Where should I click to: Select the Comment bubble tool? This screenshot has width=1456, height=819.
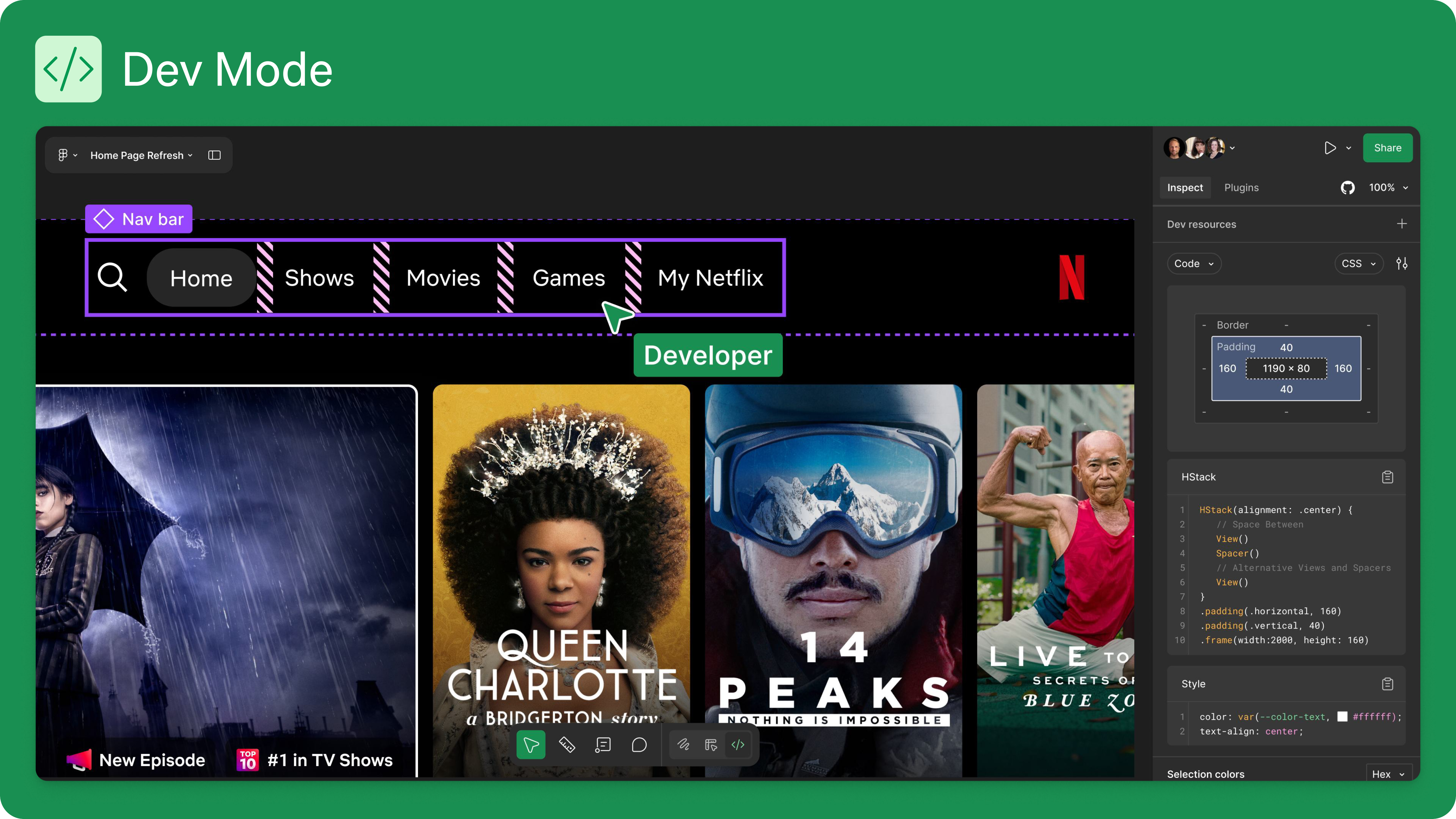(639, 745)
